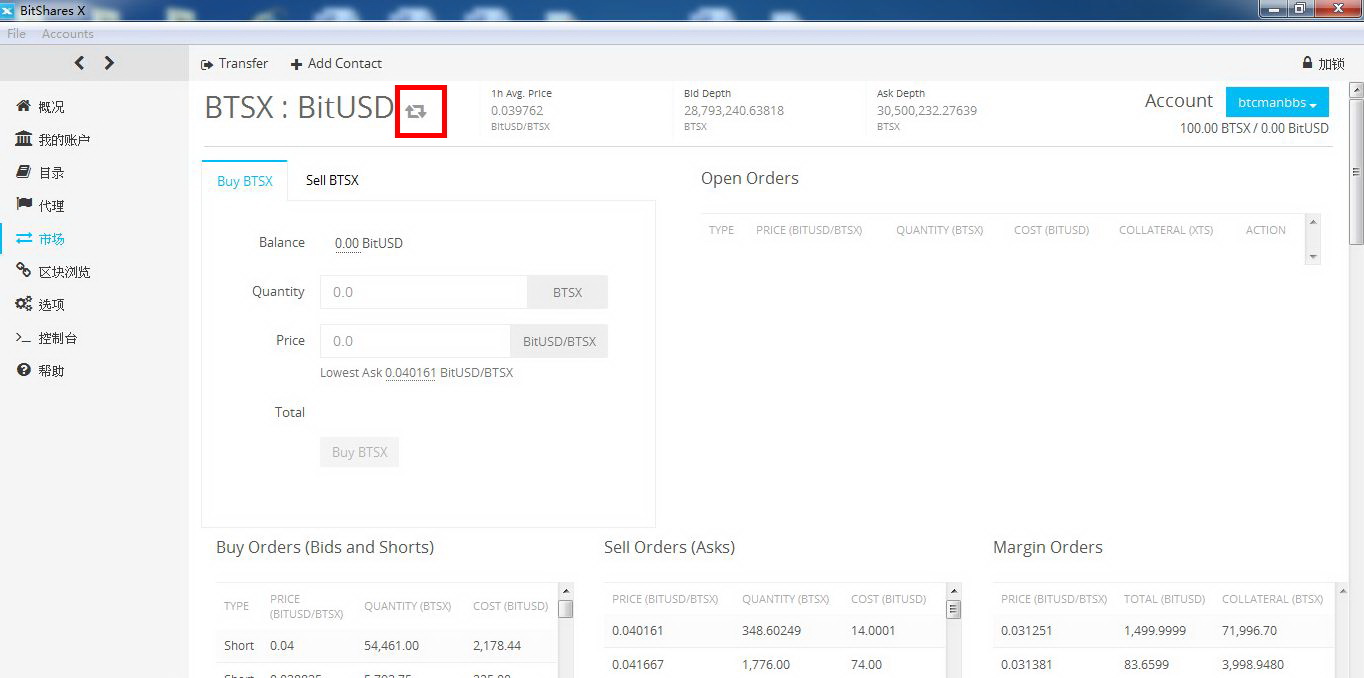This screenshot has width=1364, height=678.
Task: Click the lock icon at top right
Action: pos(1307,63)
